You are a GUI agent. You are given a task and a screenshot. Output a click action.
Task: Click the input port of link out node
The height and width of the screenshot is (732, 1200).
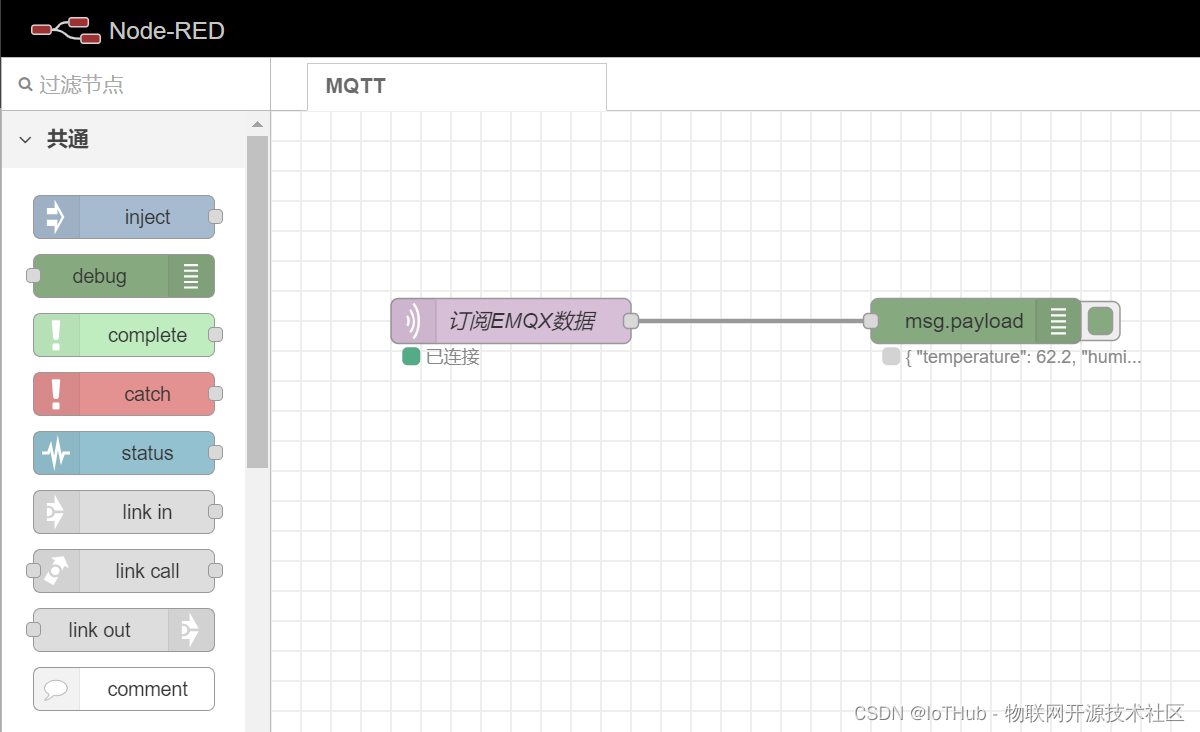(33, 630)
